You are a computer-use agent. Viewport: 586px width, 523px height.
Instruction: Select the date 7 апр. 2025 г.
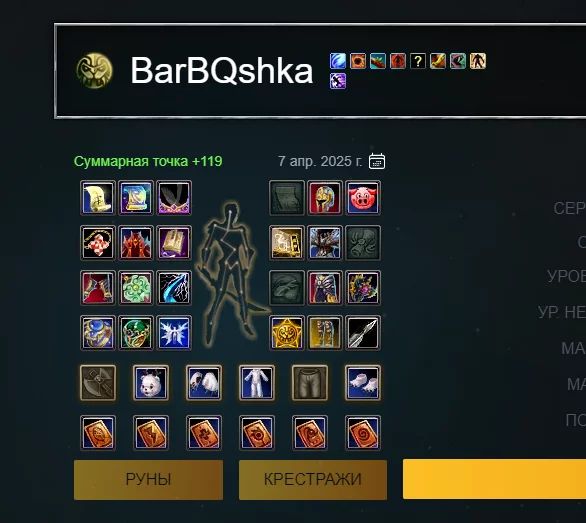320,161
